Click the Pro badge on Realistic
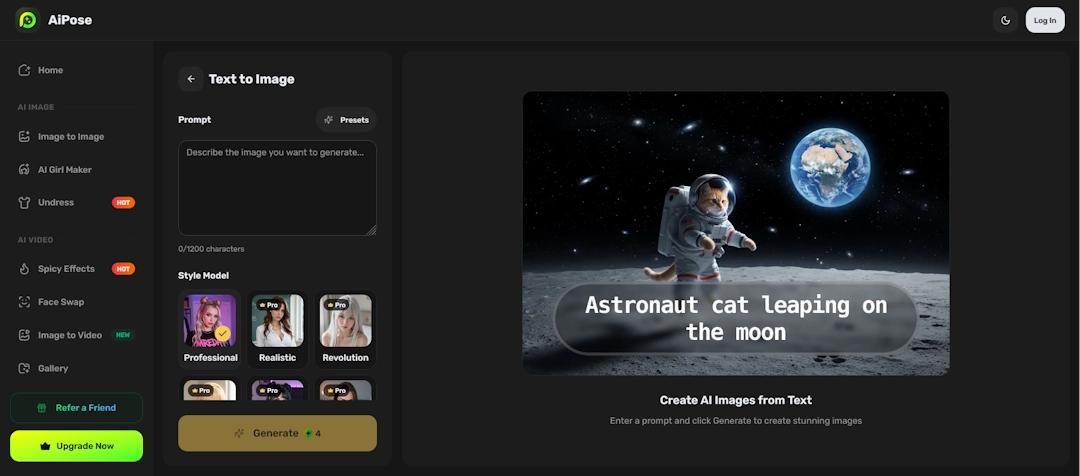The height and width of the screenshot is (476, 1080). (x=269, y=304)
